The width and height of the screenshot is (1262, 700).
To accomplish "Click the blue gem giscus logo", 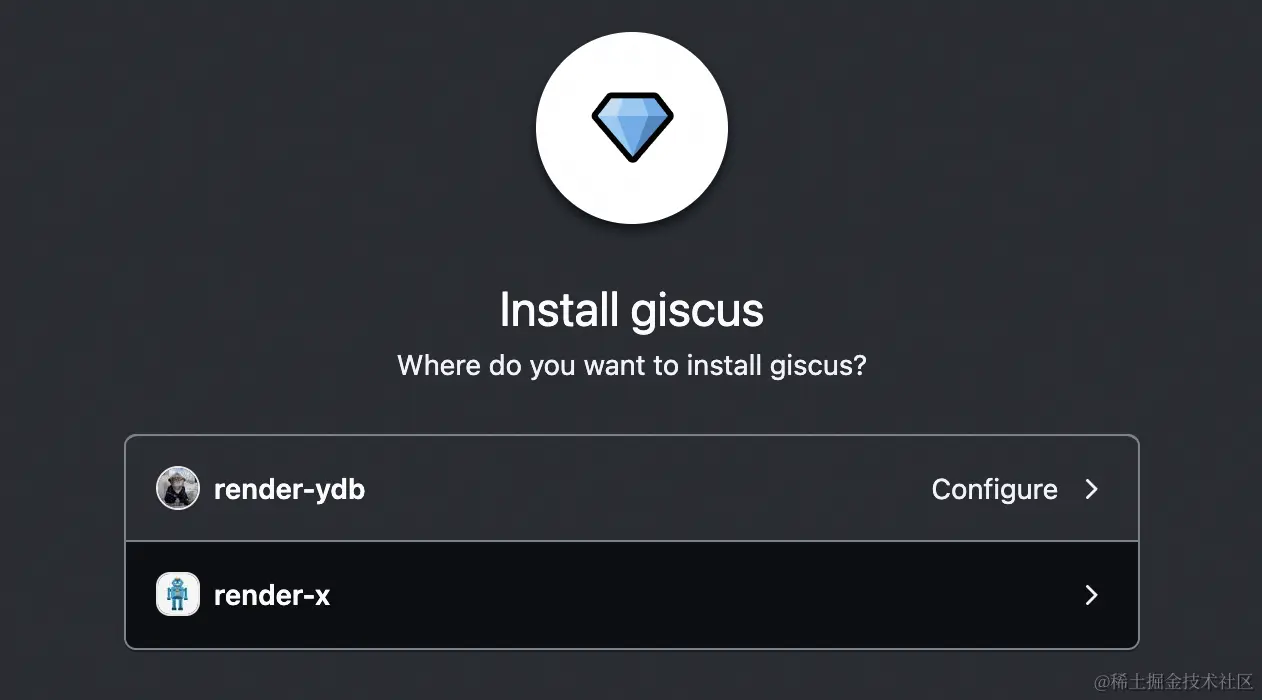I will 632,128.
